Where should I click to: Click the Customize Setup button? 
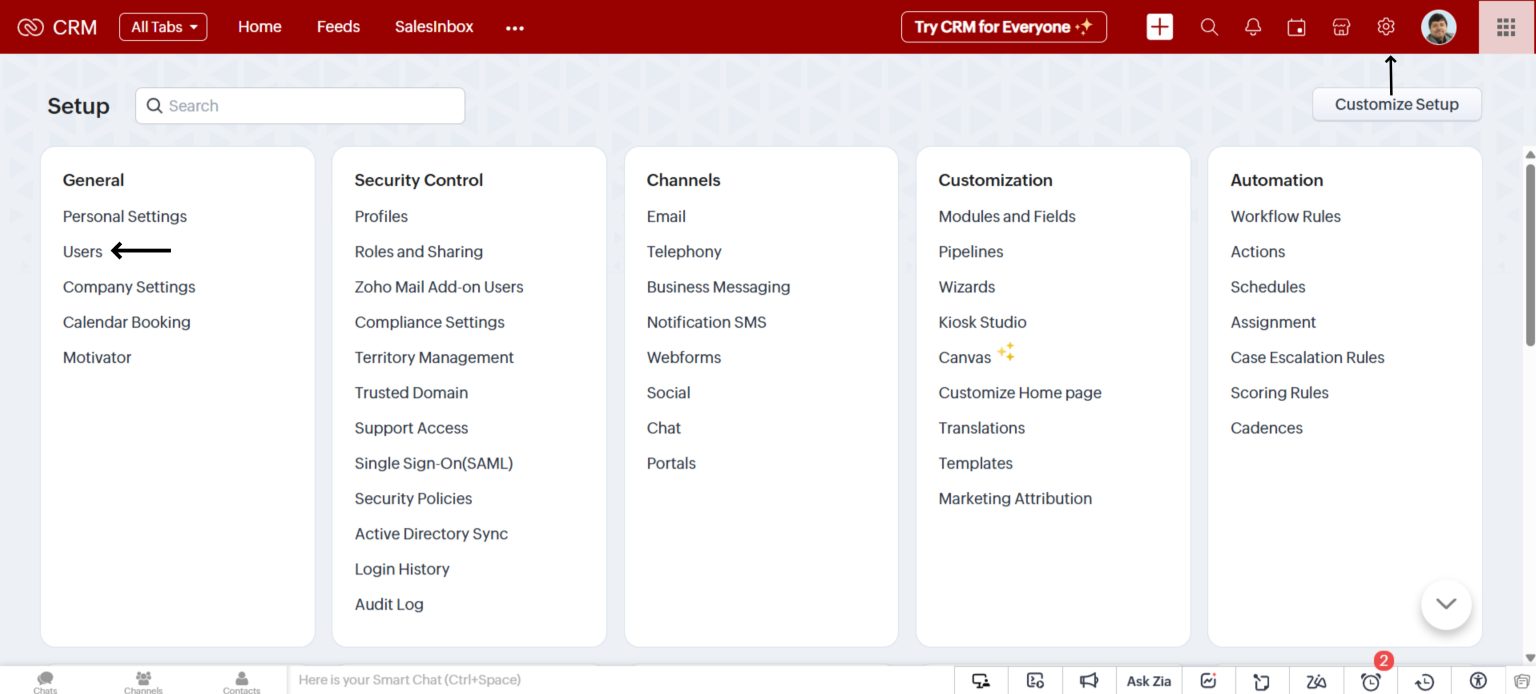1396,103
